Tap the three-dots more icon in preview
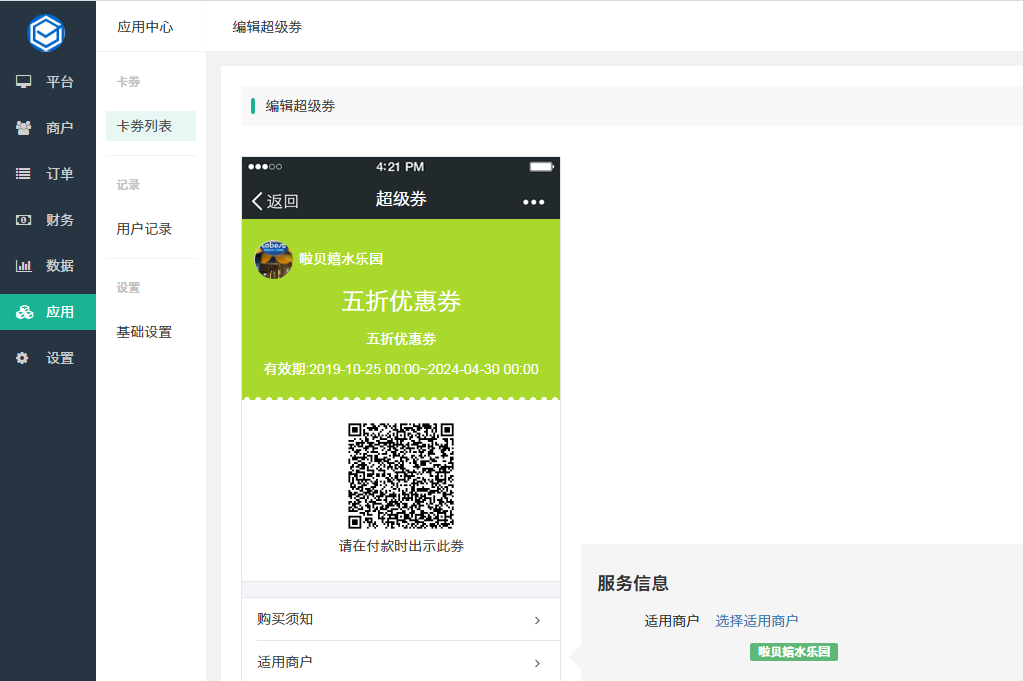The width and height of the screenshot is (1023, 681). (x=534, y=202)
